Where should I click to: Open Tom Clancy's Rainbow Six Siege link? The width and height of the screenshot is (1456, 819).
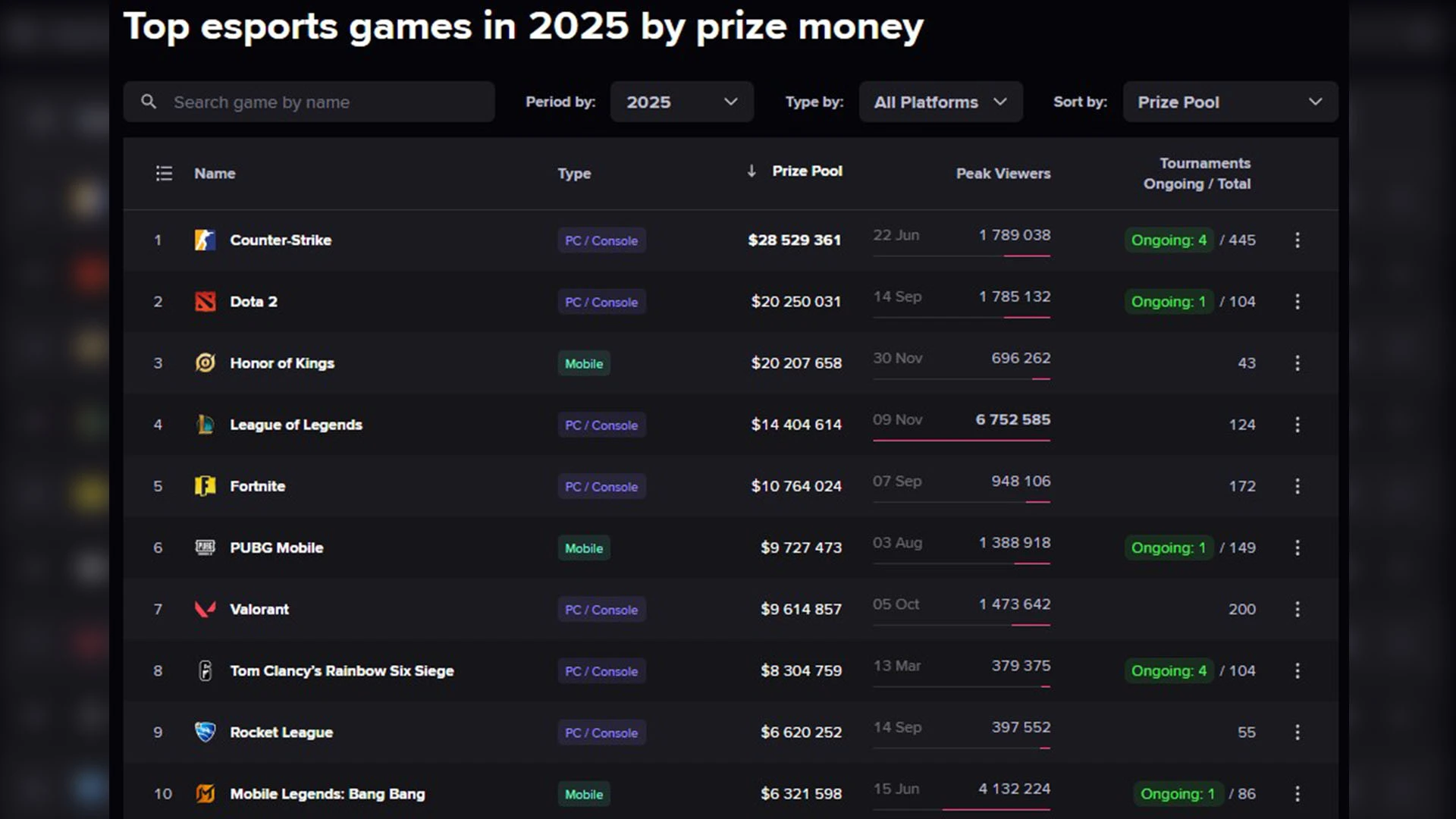pyautogui.click(x=341, y=671)
